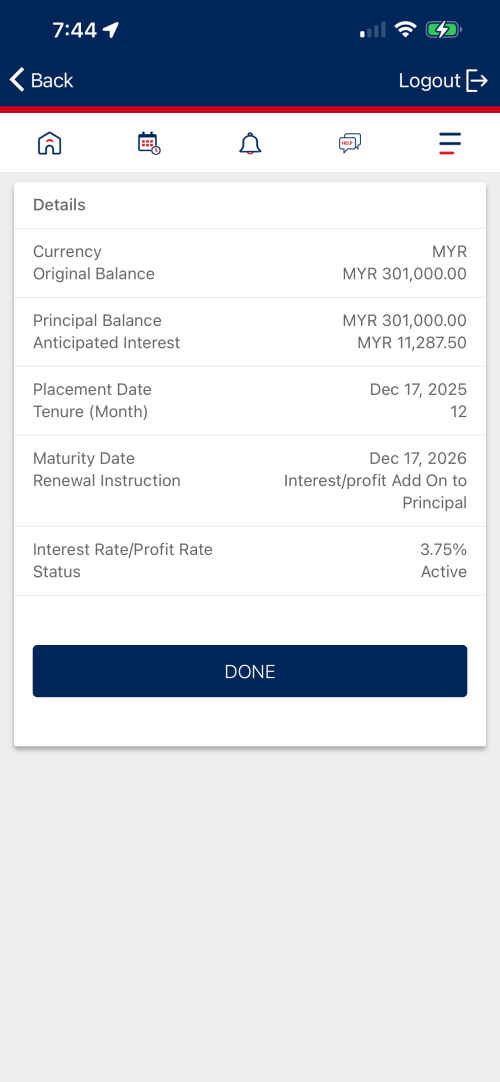Open the Help chat icon

(350, 144)
